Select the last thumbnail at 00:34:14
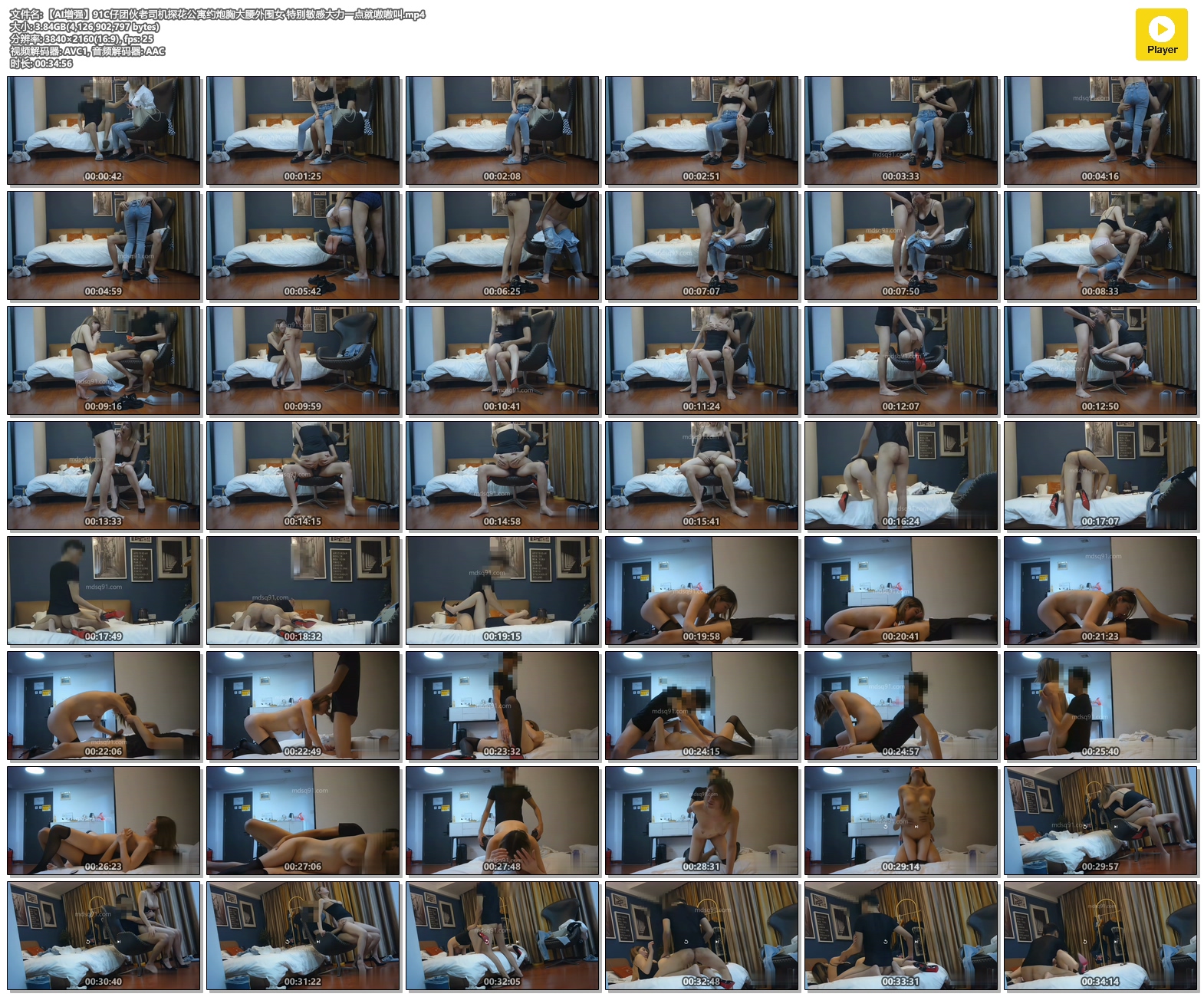Image resolution: width=1204 pixels, height=997 pixels. pyautogui.click(x=1100, y=936)
